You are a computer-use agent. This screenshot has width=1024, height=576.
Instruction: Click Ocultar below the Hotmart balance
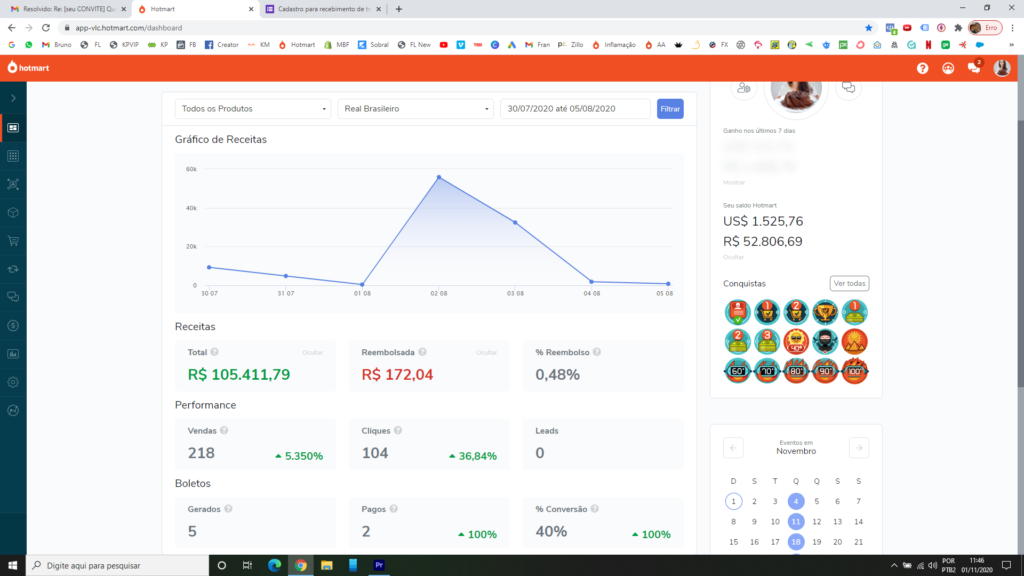(733, 257)
